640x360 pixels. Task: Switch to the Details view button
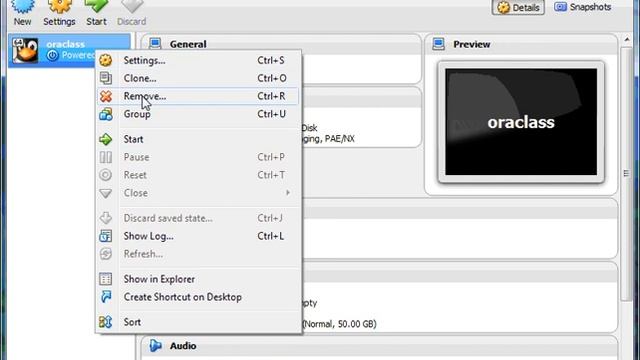(x=518, y=7)
